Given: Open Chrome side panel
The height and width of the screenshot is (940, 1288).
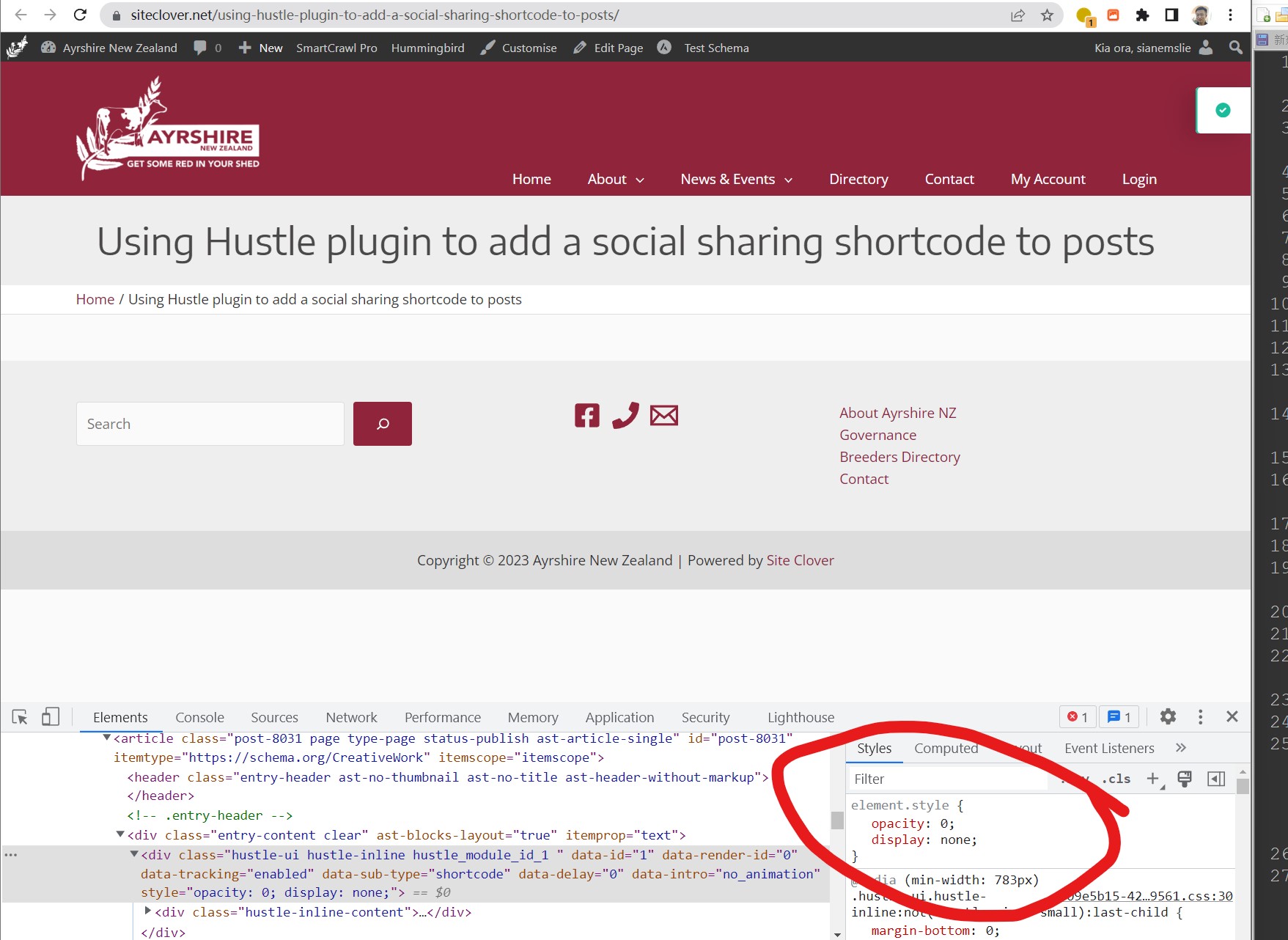Looking at the screenshot, I should pos(1171,15).
